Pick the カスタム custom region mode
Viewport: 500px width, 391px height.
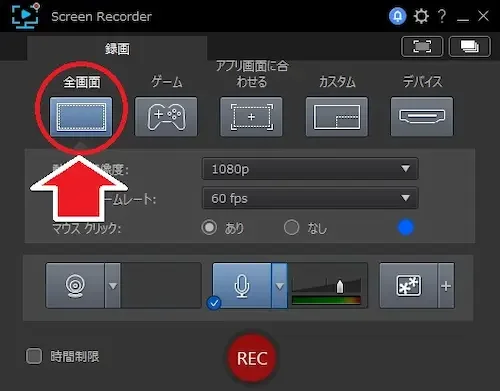[x=337, y=117]
